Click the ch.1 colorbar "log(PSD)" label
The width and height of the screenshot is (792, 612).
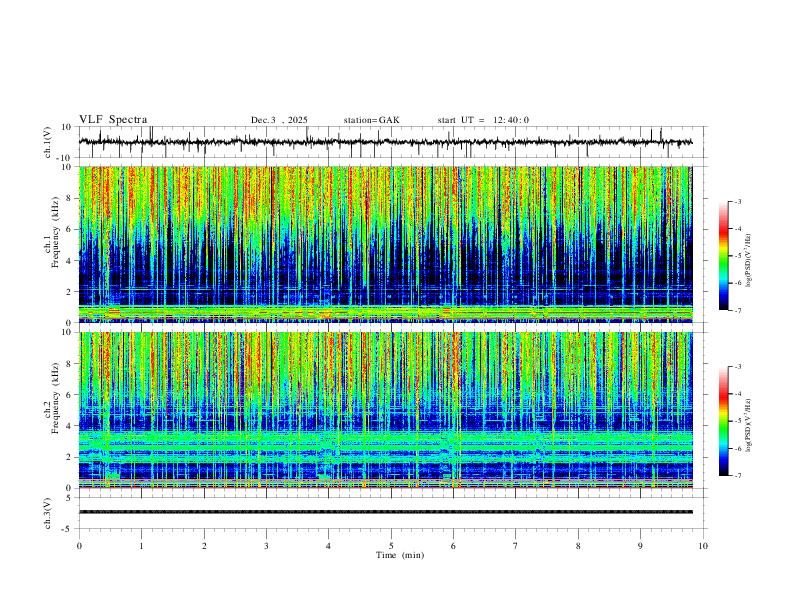pos(748,261)
